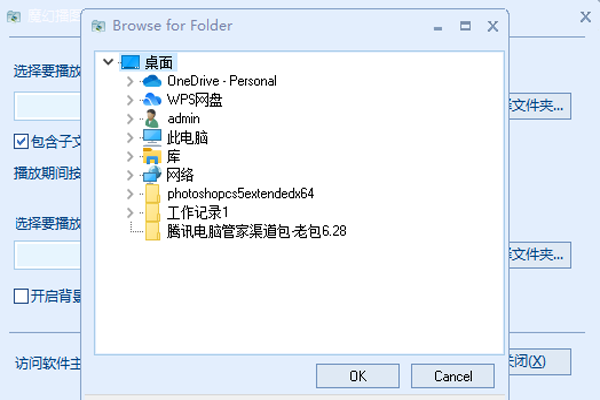
Task: Expand the OneDrive - Personal node
Action: click(130, 81)
